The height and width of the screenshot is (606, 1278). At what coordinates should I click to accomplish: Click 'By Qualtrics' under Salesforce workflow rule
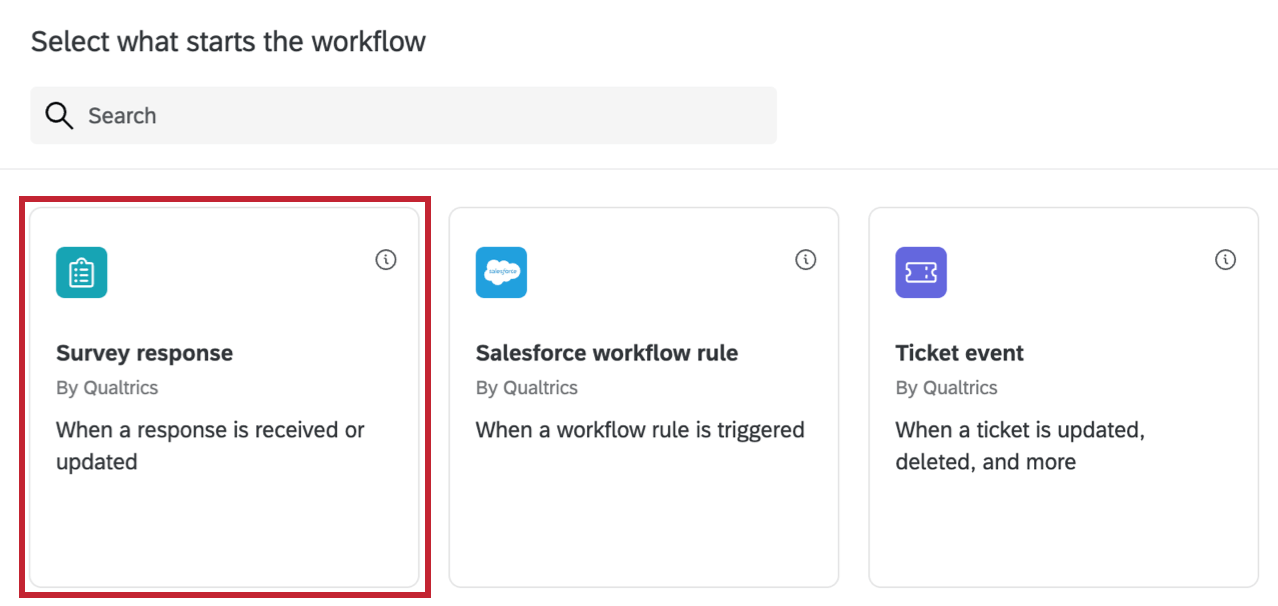tap(527, 388)
